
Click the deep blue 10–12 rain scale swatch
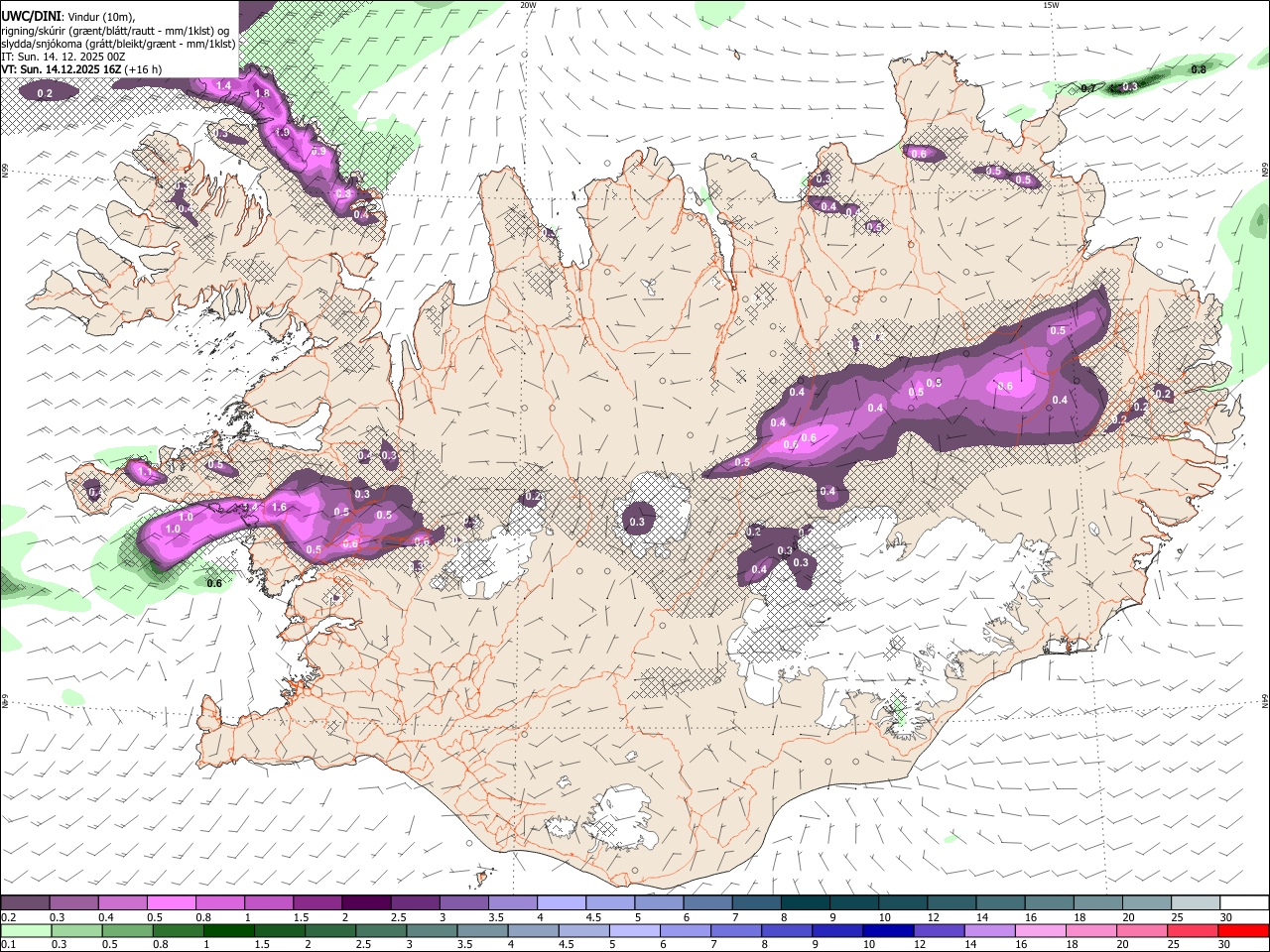(888, 931)
